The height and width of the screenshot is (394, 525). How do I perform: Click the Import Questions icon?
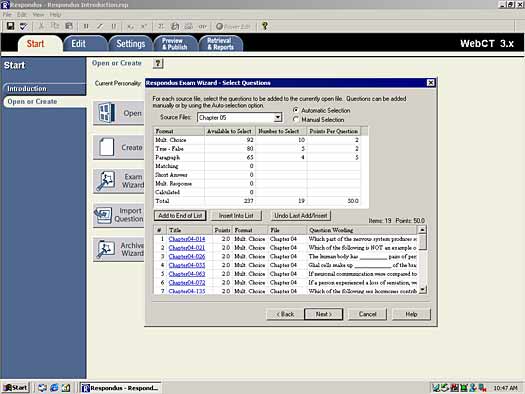(x=103, y=215)
